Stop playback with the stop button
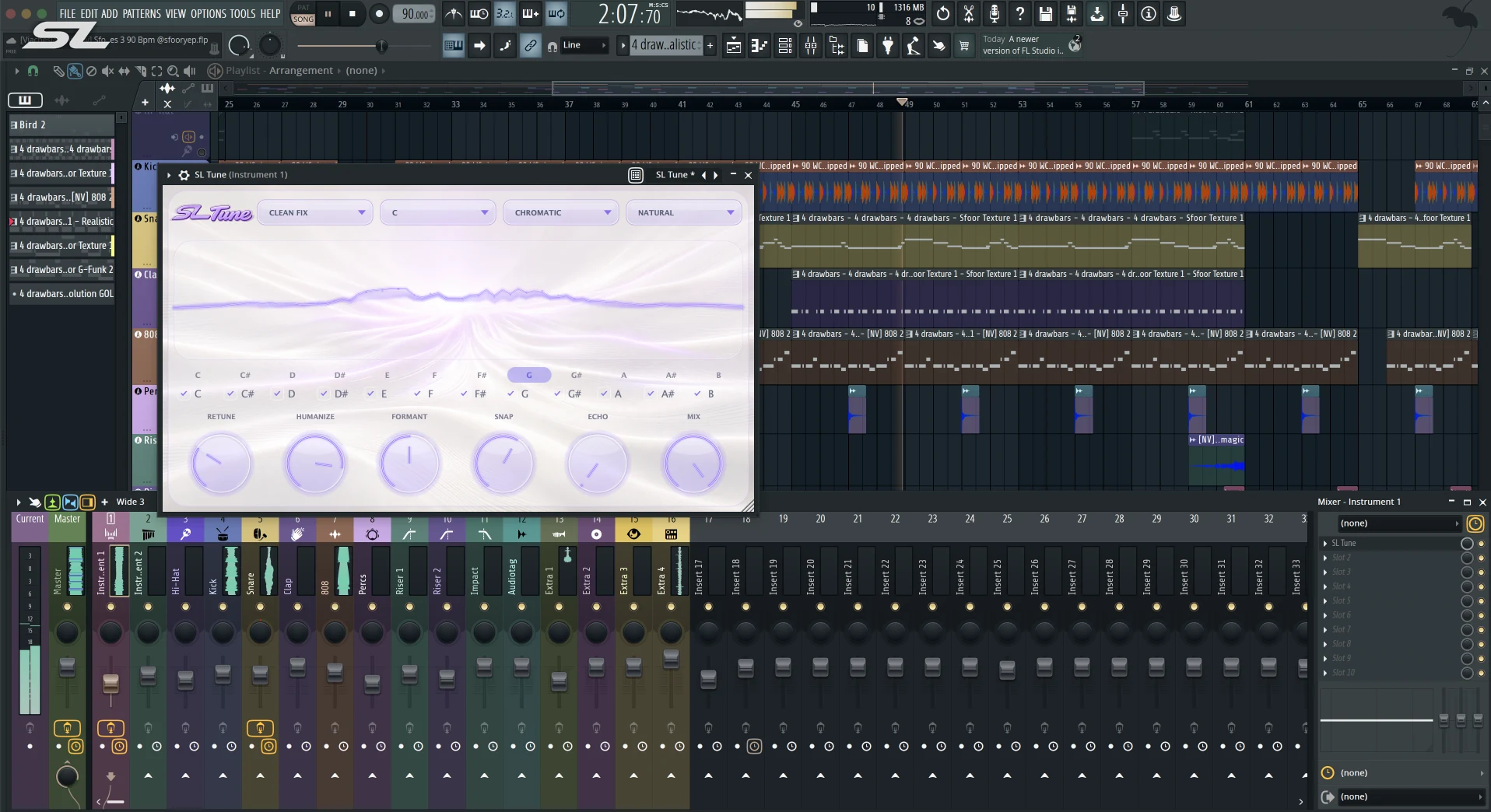 (x=353, y=13)
